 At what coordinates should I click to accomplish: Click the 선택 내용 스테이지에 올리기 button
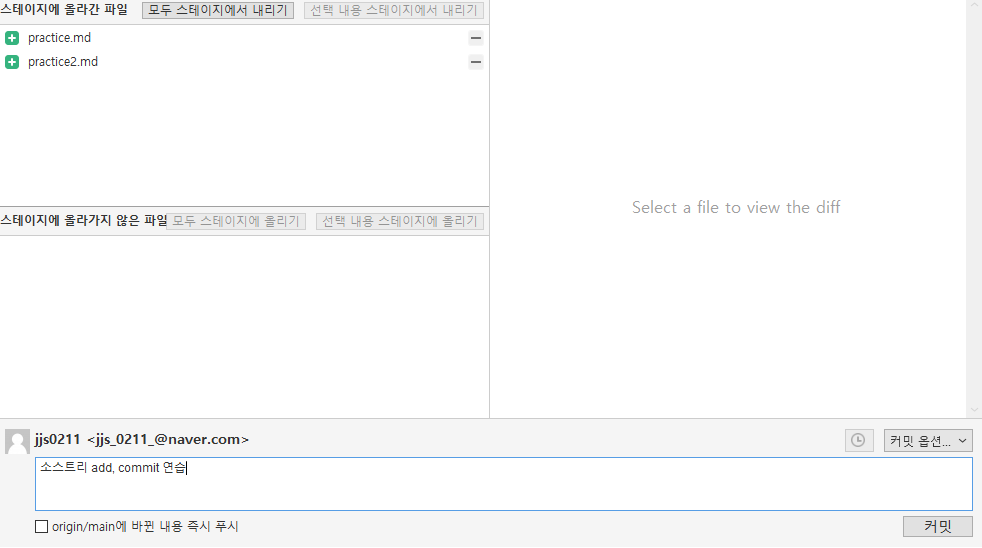(x=400, y=221)
